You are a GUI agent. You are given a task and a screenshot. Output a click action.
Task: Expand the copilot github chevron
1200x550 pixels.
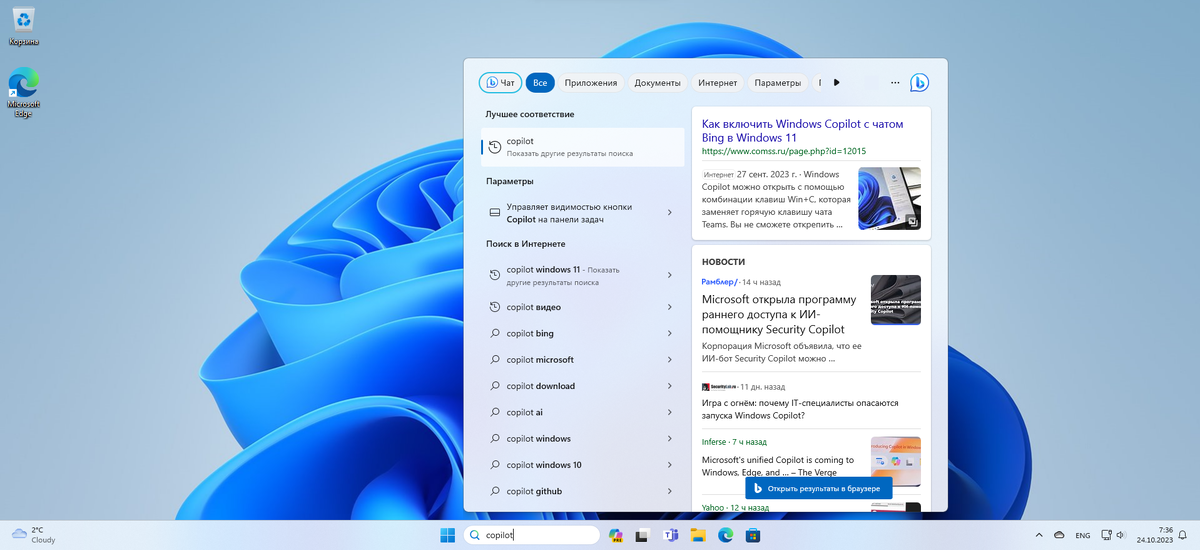(x=669, y=491)
